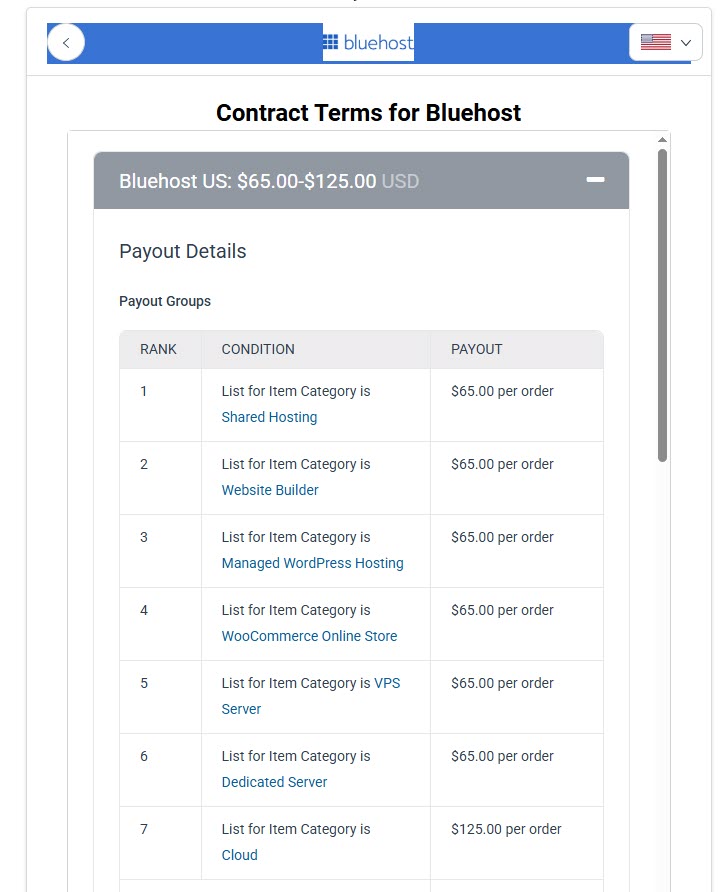Click the back arrow button
726x892 pixels.
(66, 43)
